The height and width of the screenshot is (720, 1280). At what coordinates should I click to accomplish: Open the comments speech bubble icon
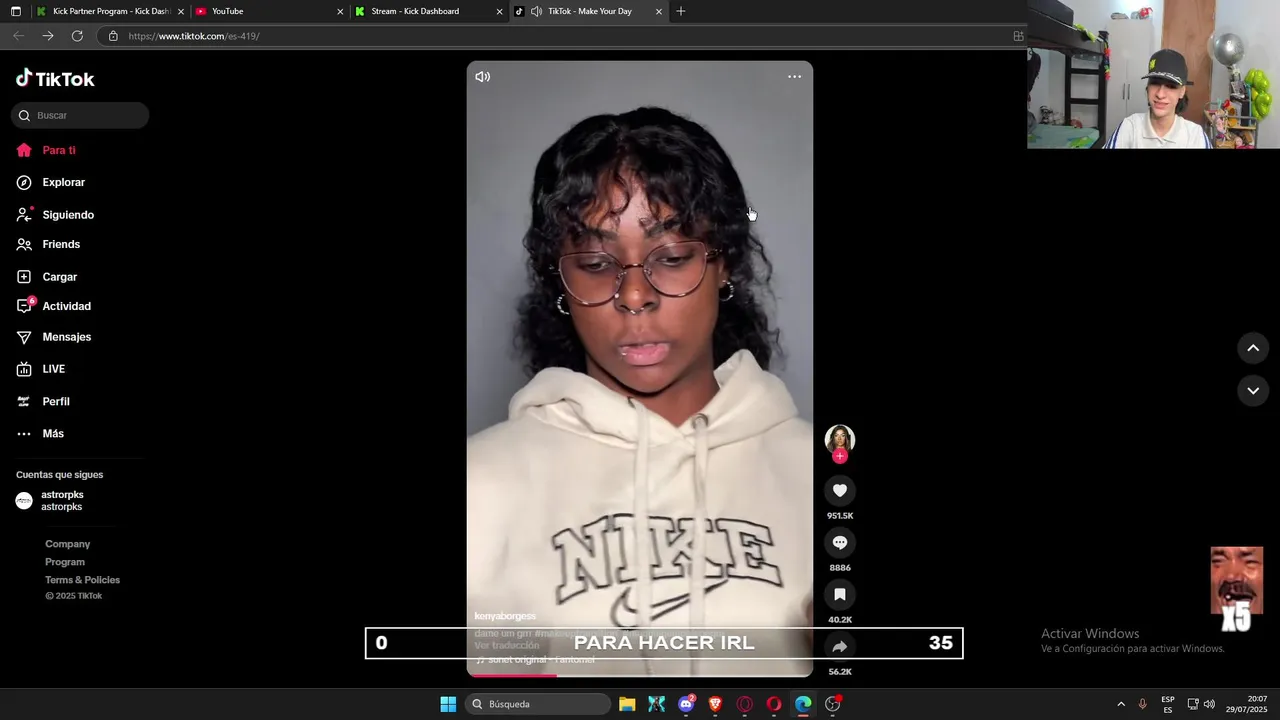(840, 542)
